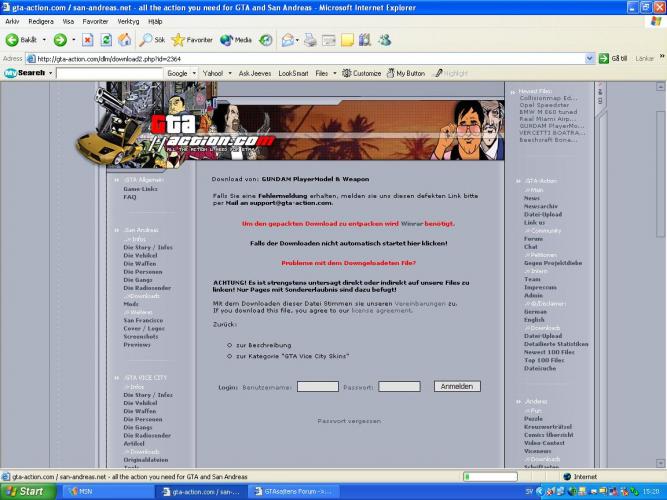Click 'Falls der Downloaden nicht automatisch startet' link

(x=348, y=243)
